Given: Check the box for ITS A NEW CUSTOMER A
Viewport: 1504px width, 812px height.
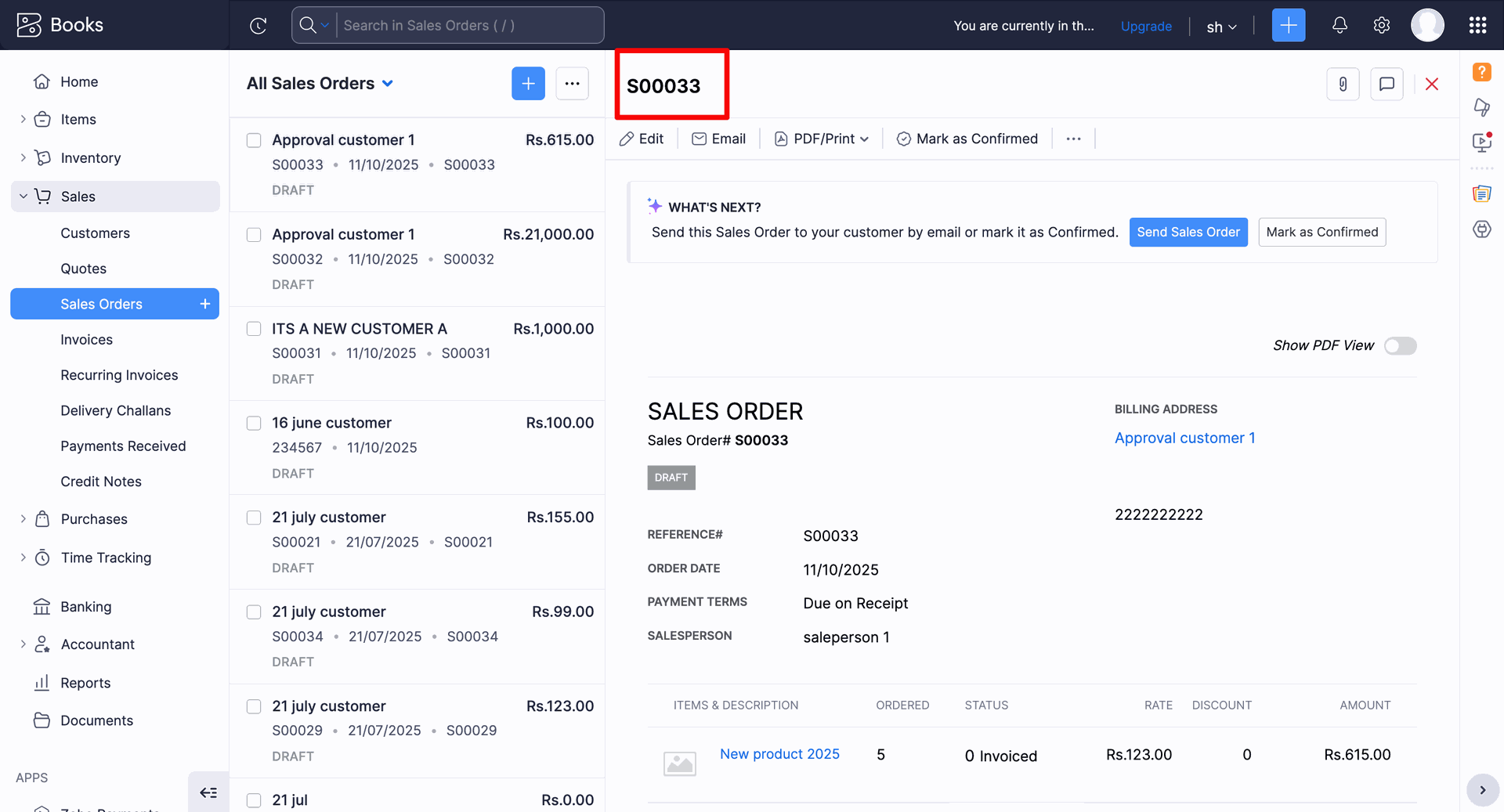Looking at the screenshot, I should [254, 329].
